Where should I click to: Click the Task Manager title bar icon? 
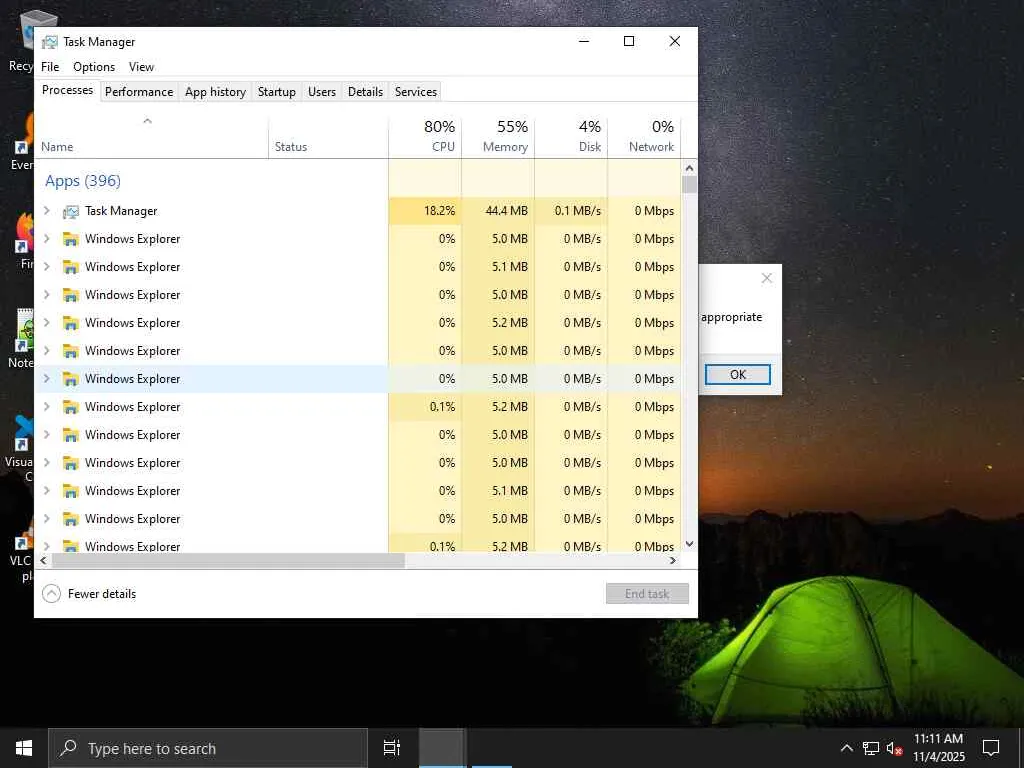(x=50, y=42)
